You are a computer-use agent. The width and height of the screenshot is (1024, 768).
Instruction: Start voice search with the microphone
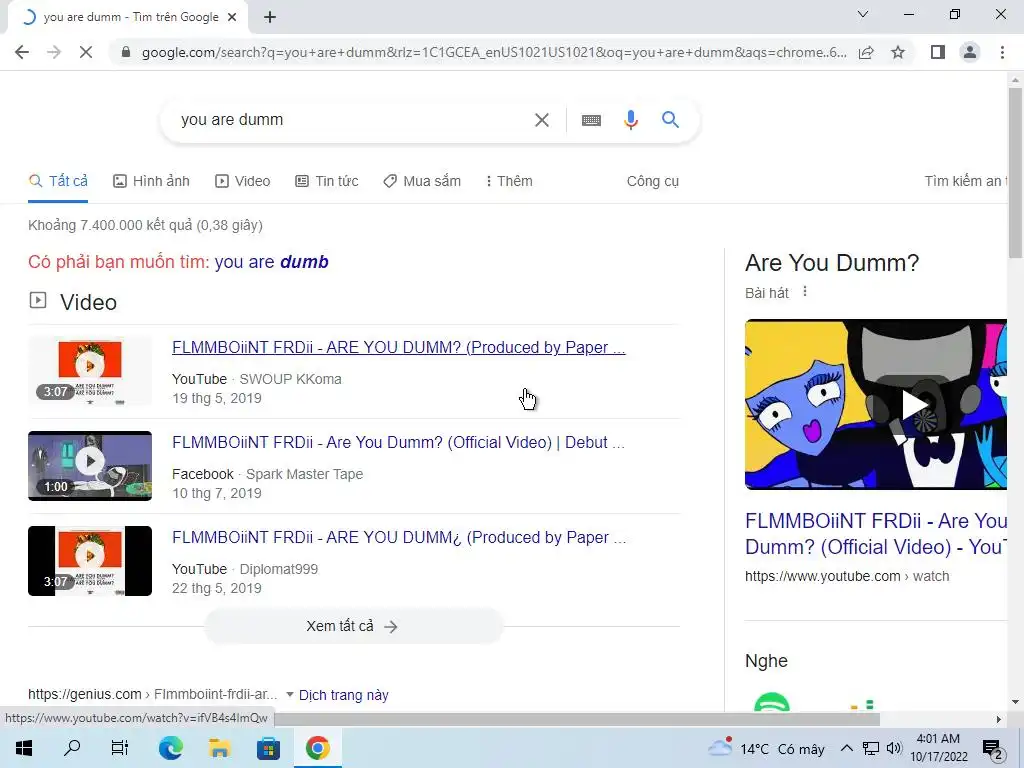click(631, 120)
